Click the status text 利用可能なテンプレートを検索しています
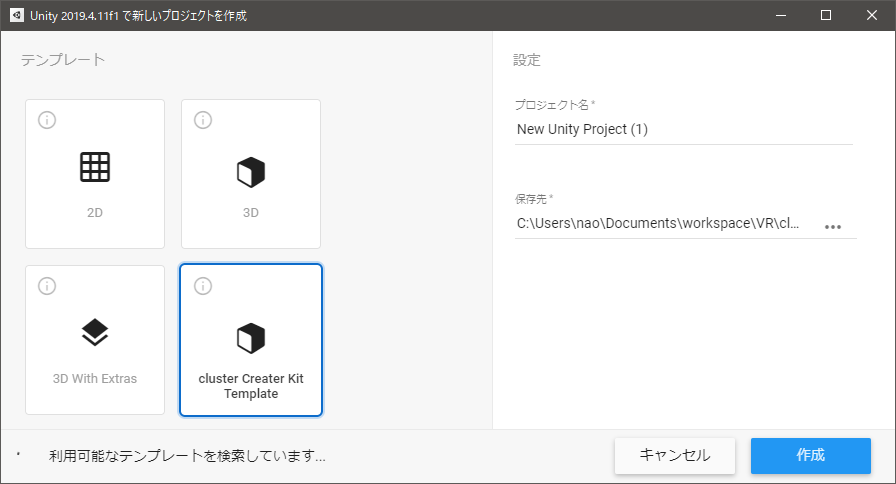Image resolution: width=896 pixels, height=484 pixels. 187,456
